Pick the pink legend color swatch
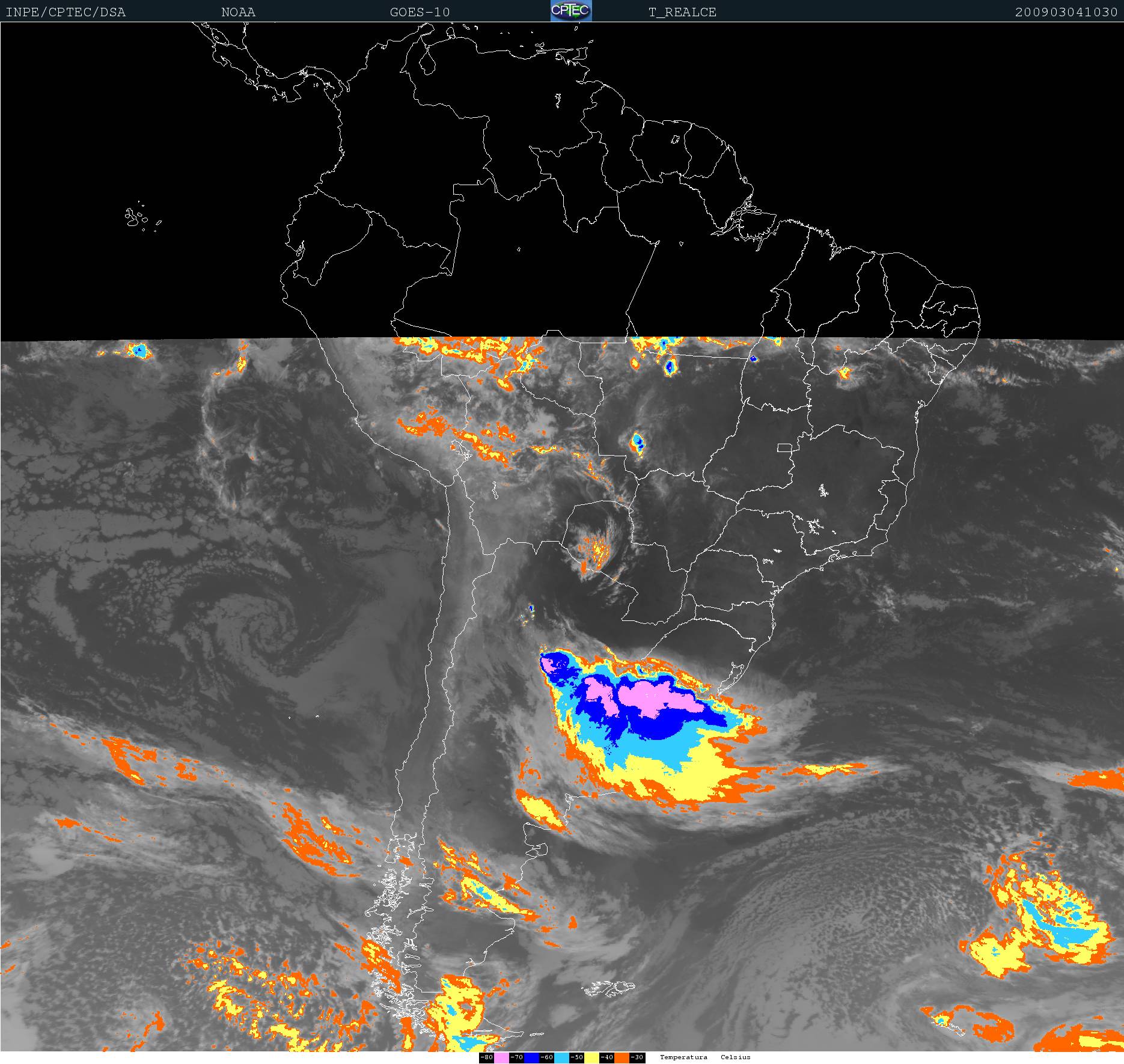1124x1064 pixels. coord(501,1058)
